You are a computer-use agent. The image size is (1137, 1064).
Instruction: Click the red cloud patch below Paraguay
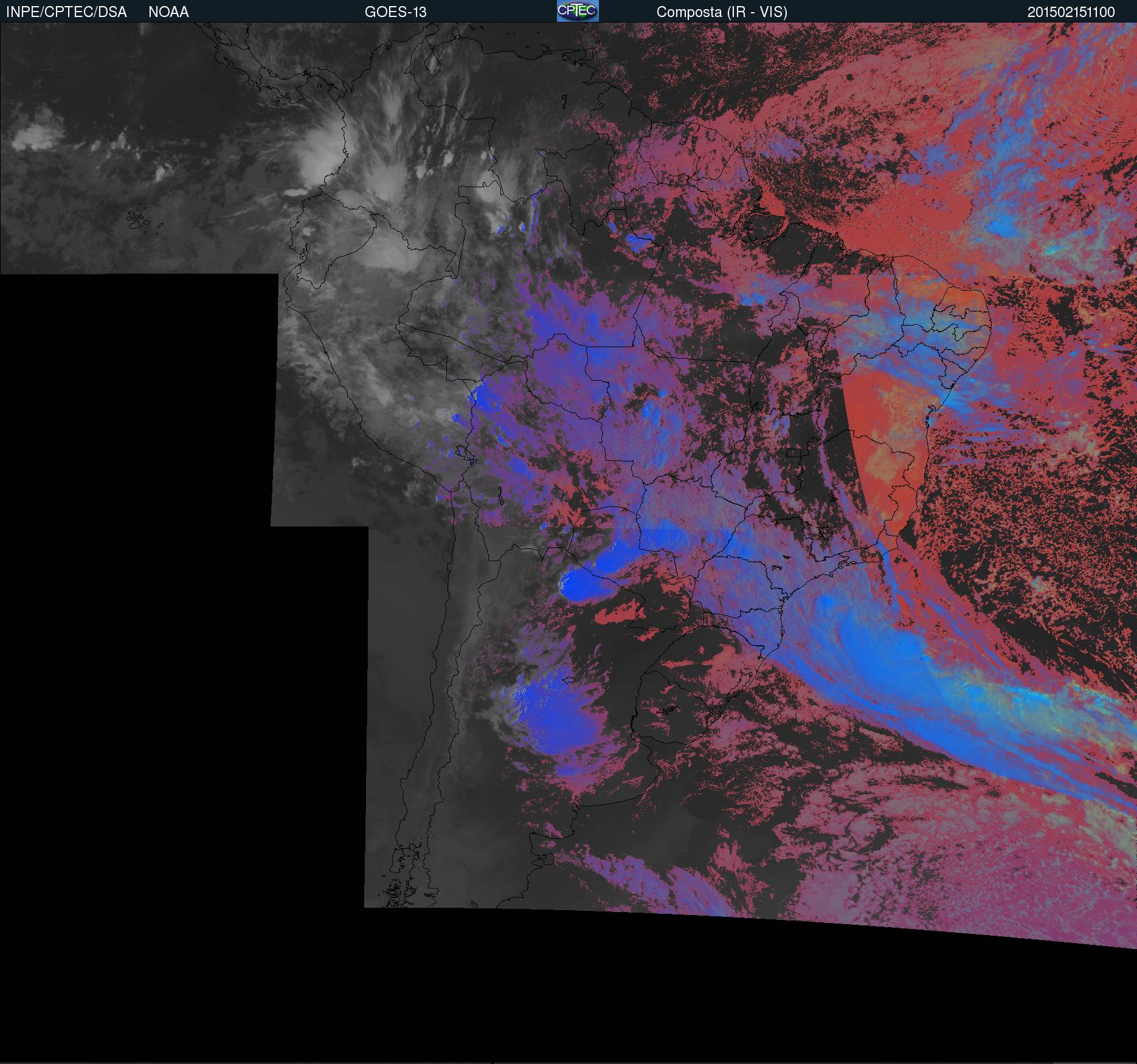(620, 614)
